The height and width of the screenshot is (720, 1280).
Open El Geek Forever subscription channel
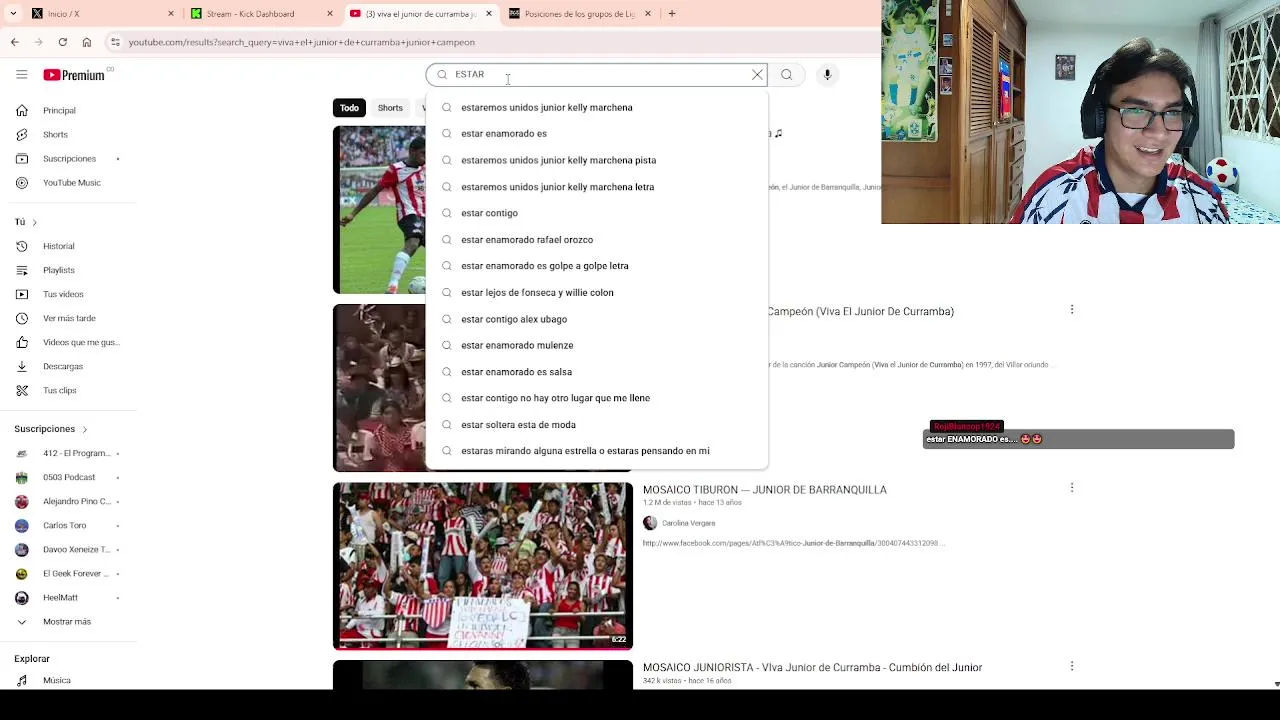click(68, 574)
